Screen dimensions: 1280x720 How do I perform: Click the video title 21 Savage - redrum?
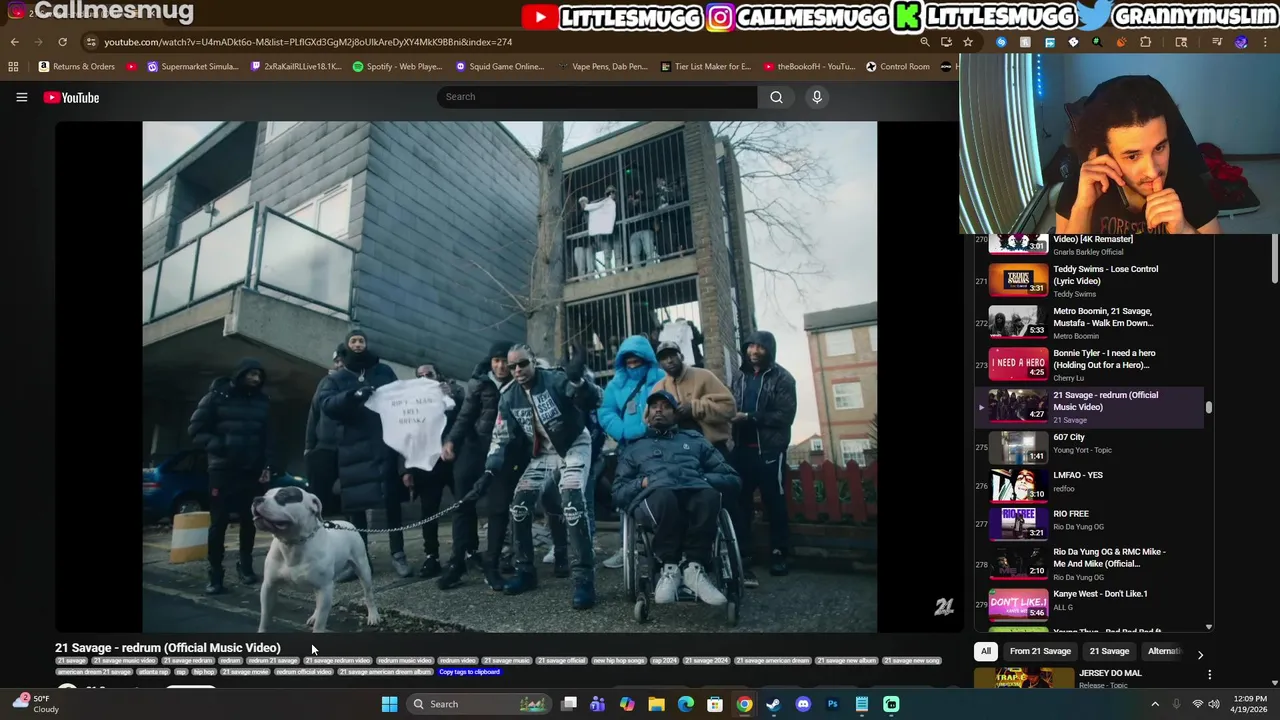point(168,648)
